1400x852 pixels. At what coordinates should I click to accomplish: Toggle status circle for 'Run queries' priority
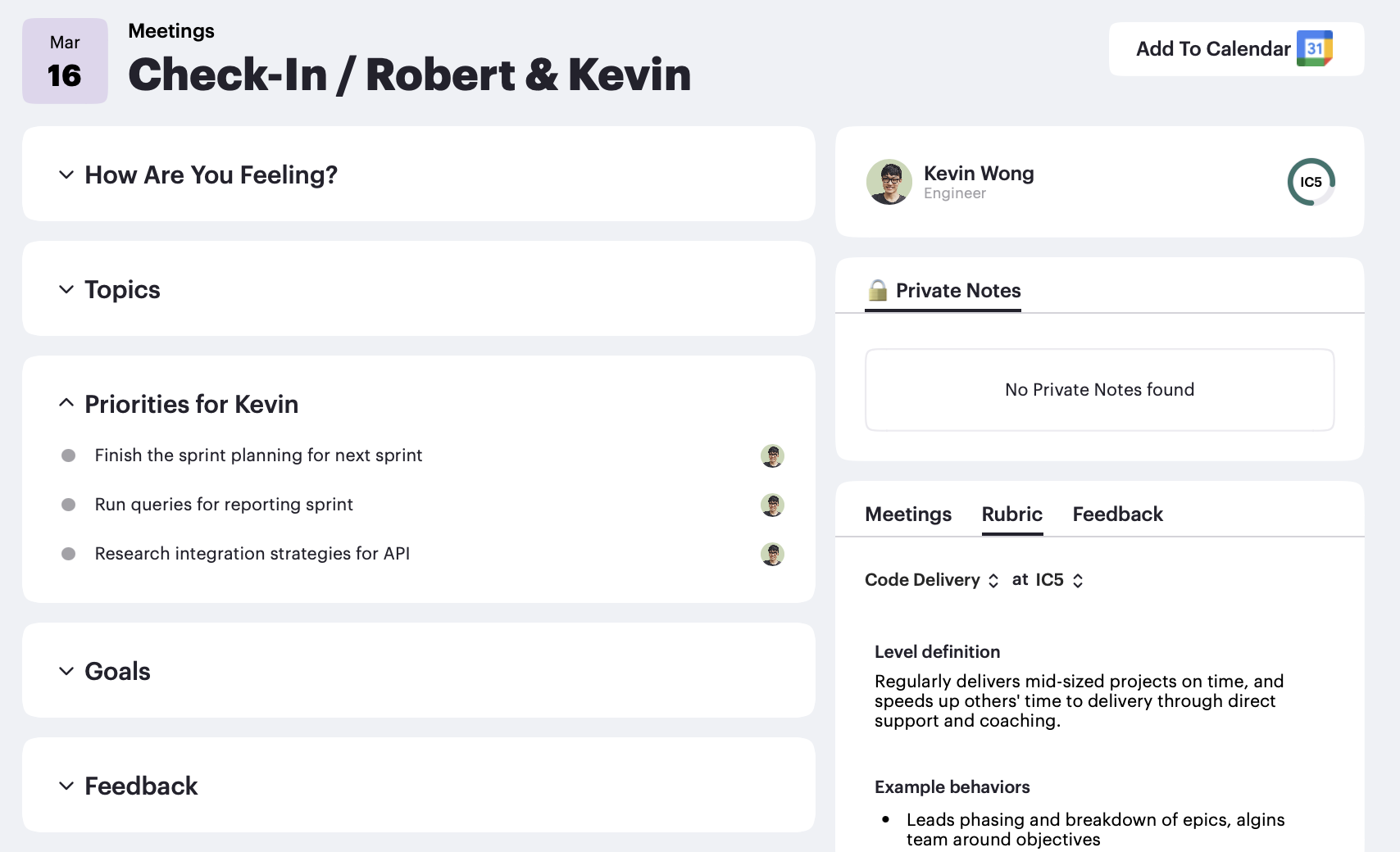point(69,505)
